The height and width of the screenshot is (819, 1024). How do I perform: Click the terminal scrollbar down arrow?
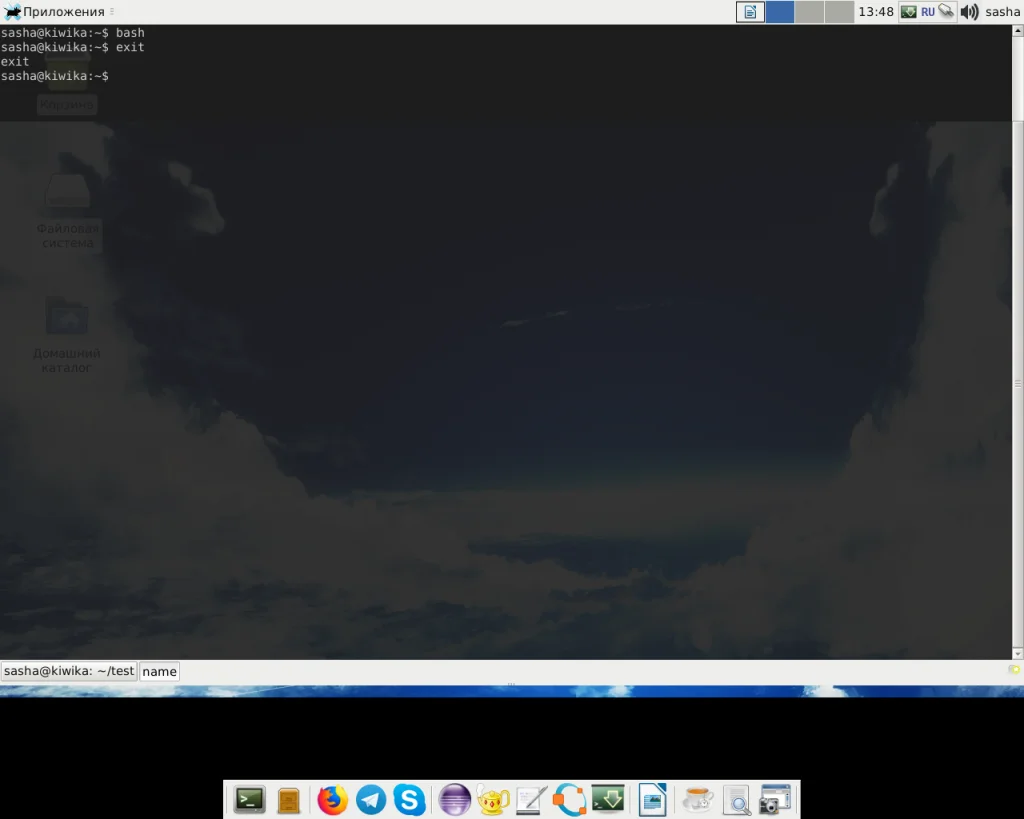pyautogui.click(x=1017, y=654)
